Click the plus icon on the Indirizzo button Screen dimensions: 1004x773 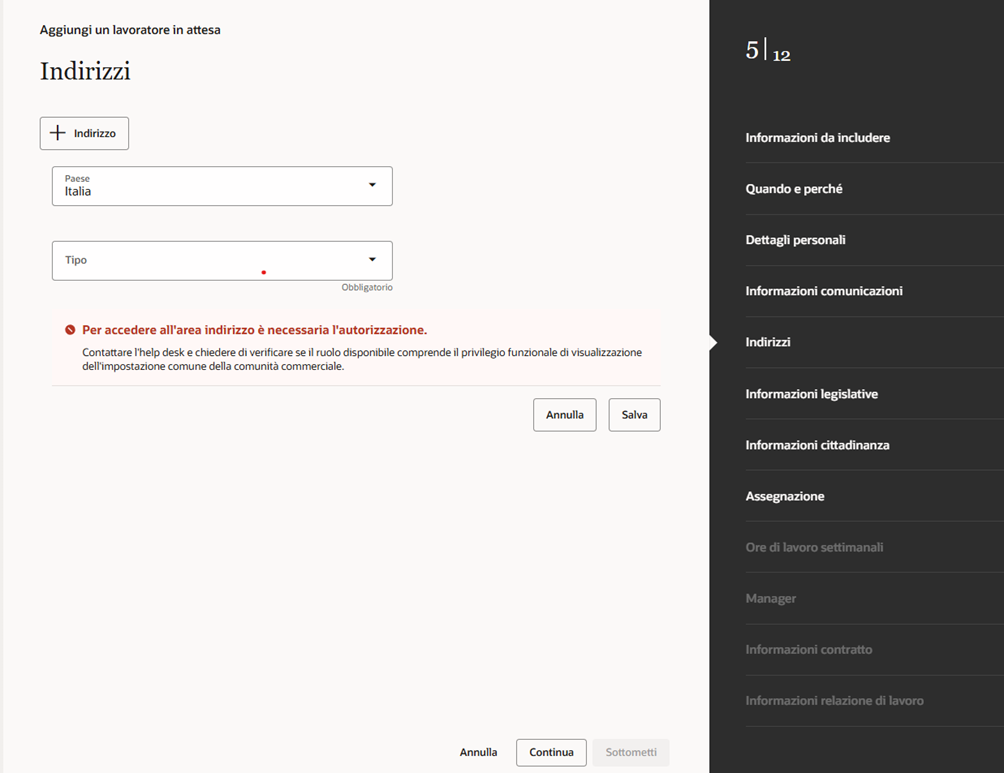pos(58,133)
